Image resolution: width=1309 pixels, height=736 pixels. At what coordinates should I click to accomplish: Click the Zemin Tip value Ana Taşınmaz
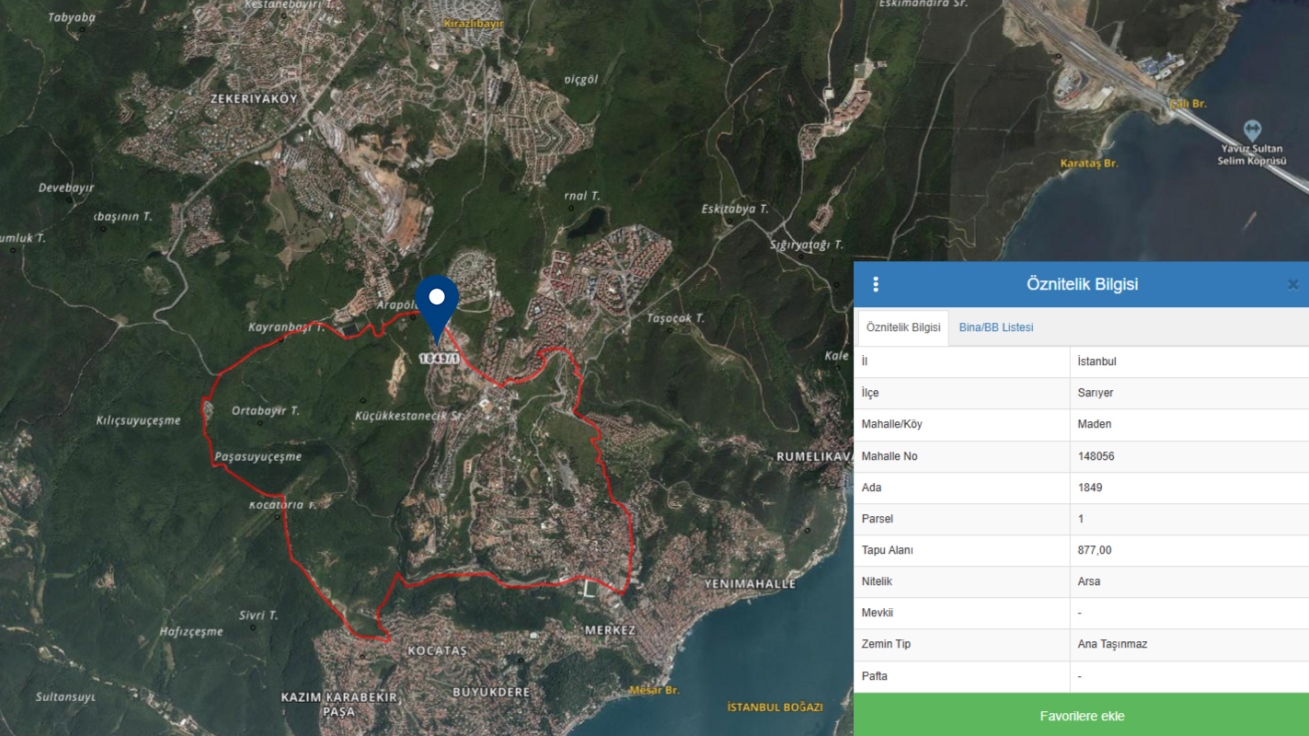pyautogui.click(x=1112, y=644)
